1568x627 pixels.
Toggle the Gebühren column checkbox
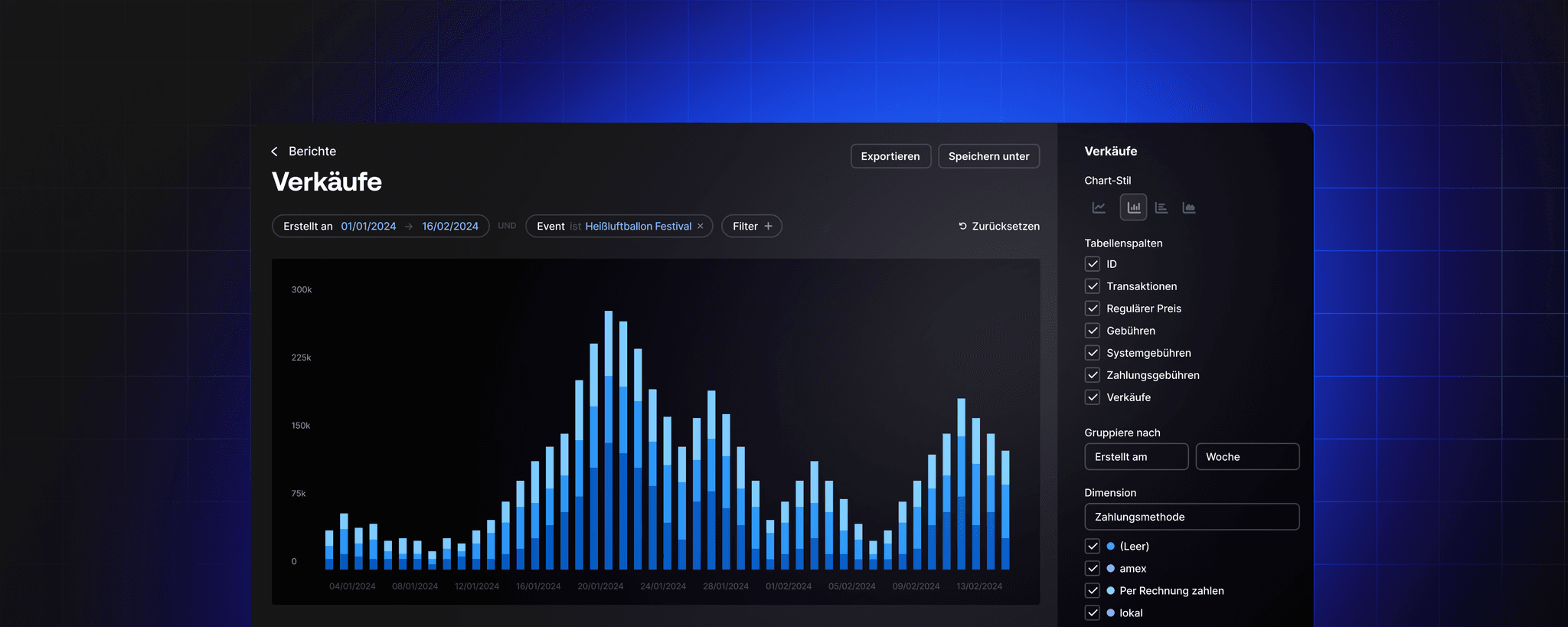click(x=1093, y=331)
